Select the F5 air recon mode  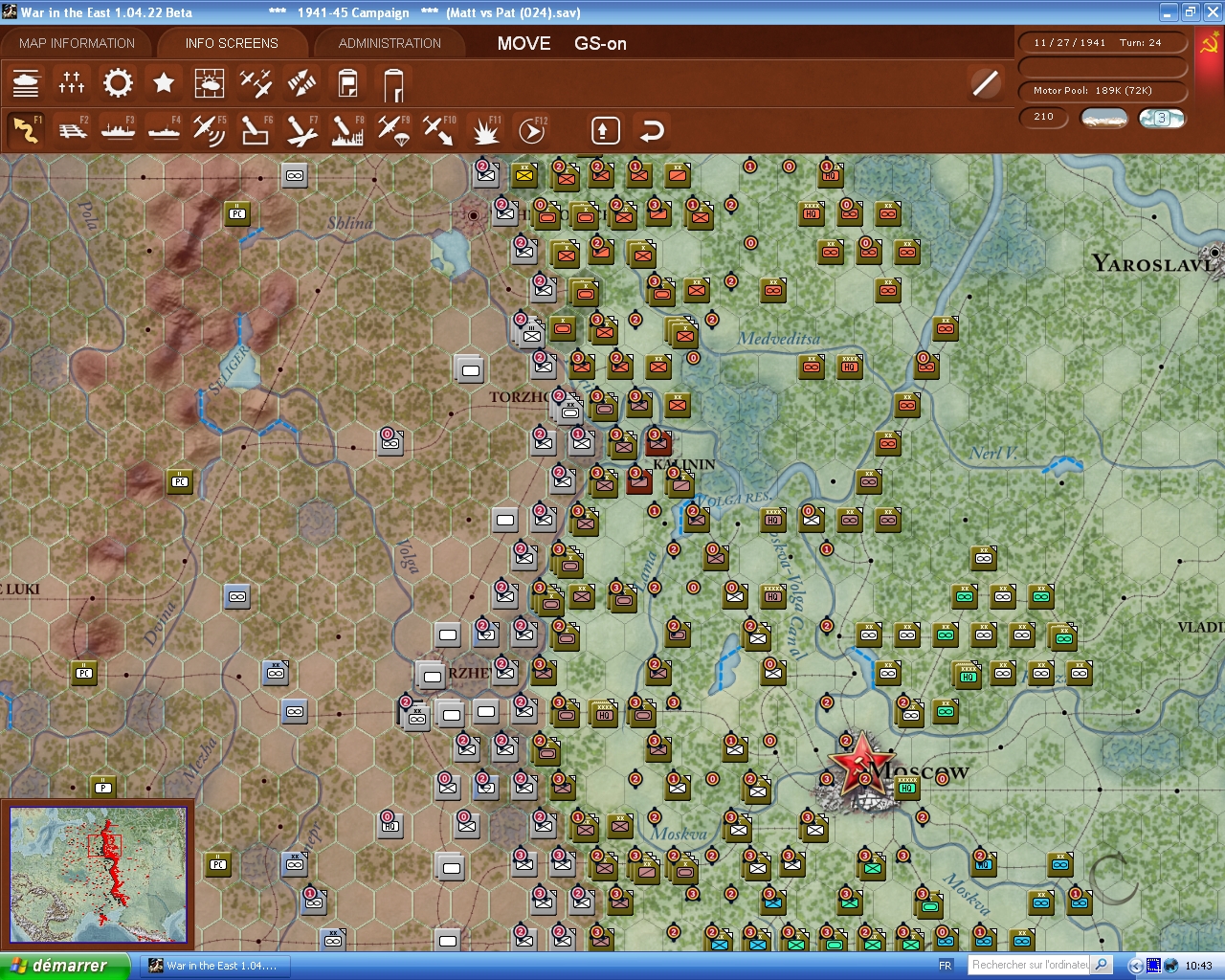[210, 130]
